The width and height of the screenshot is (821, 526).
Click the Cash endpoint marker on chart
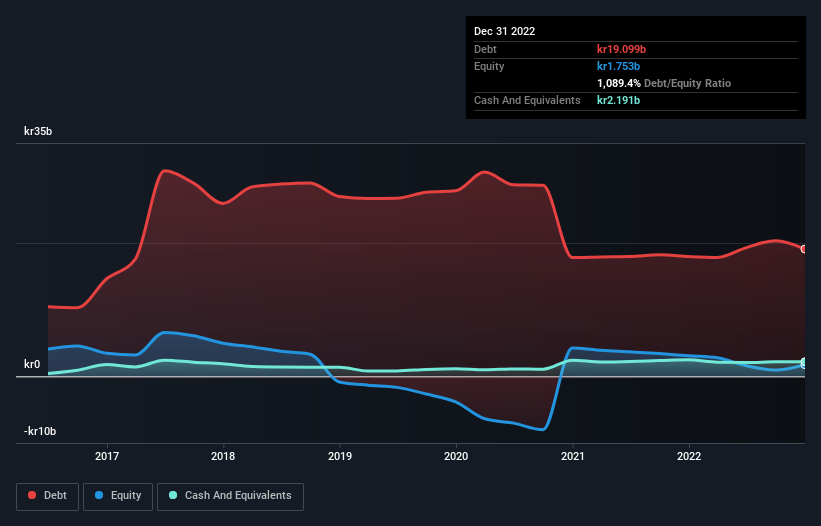pyautogui.click(x=804, y=362)
